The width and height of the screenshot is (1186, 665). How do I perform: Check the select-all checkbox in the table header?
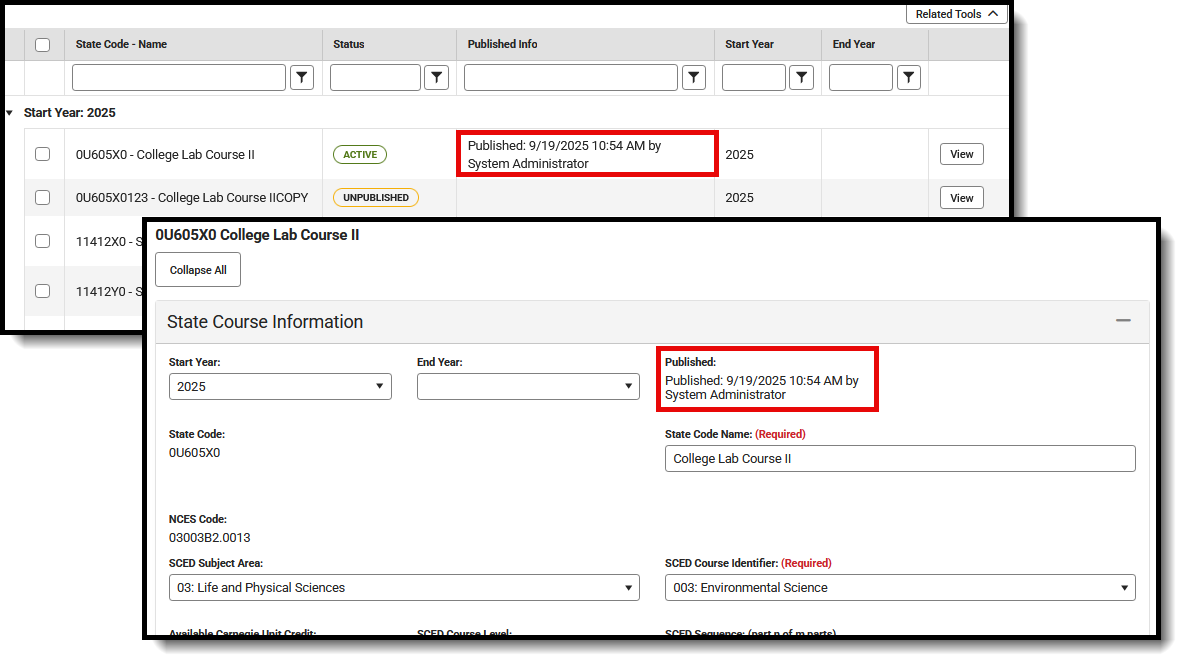coord(41,44)
